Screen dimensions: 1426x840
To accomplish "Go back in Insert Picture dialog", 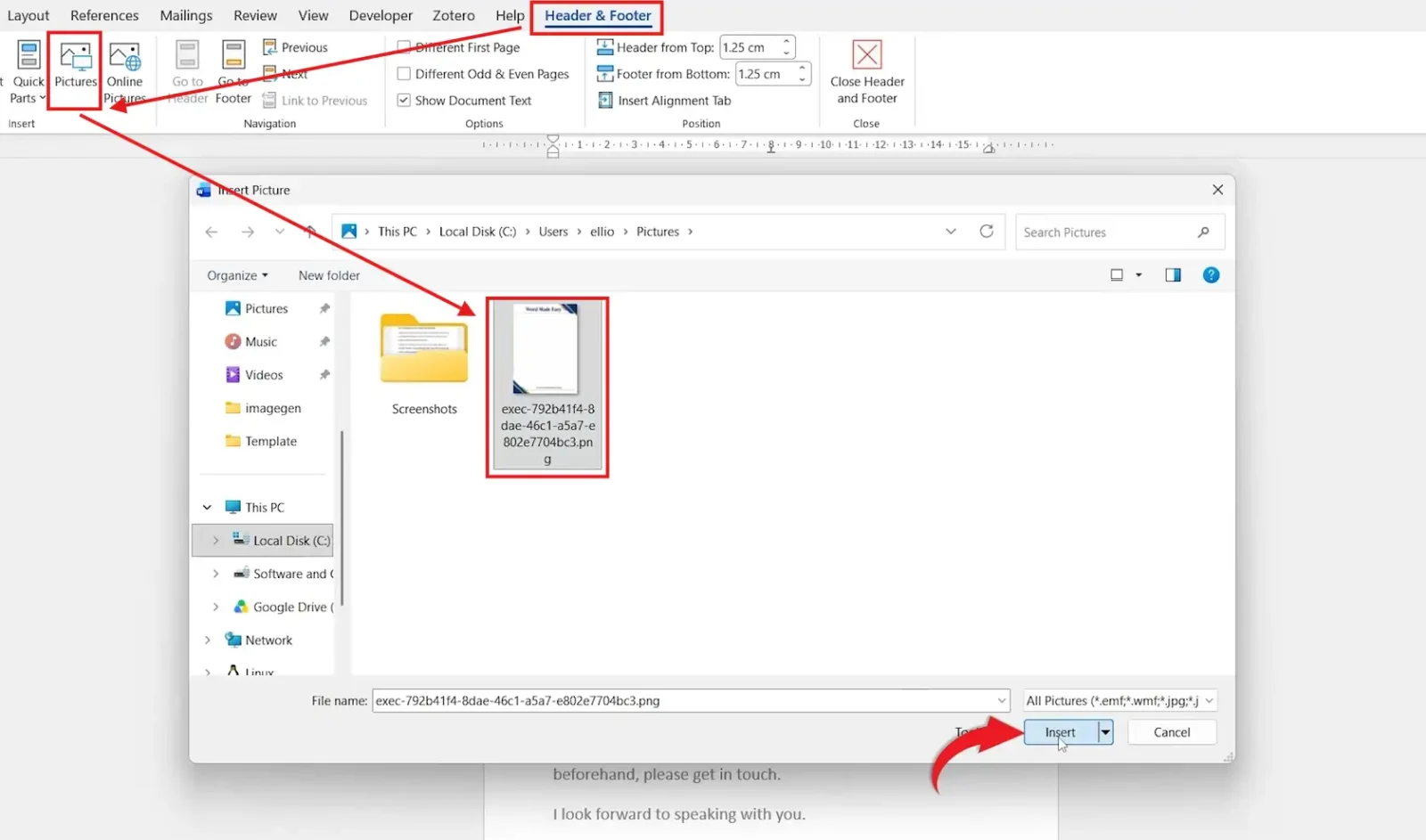I will (211, 232).
